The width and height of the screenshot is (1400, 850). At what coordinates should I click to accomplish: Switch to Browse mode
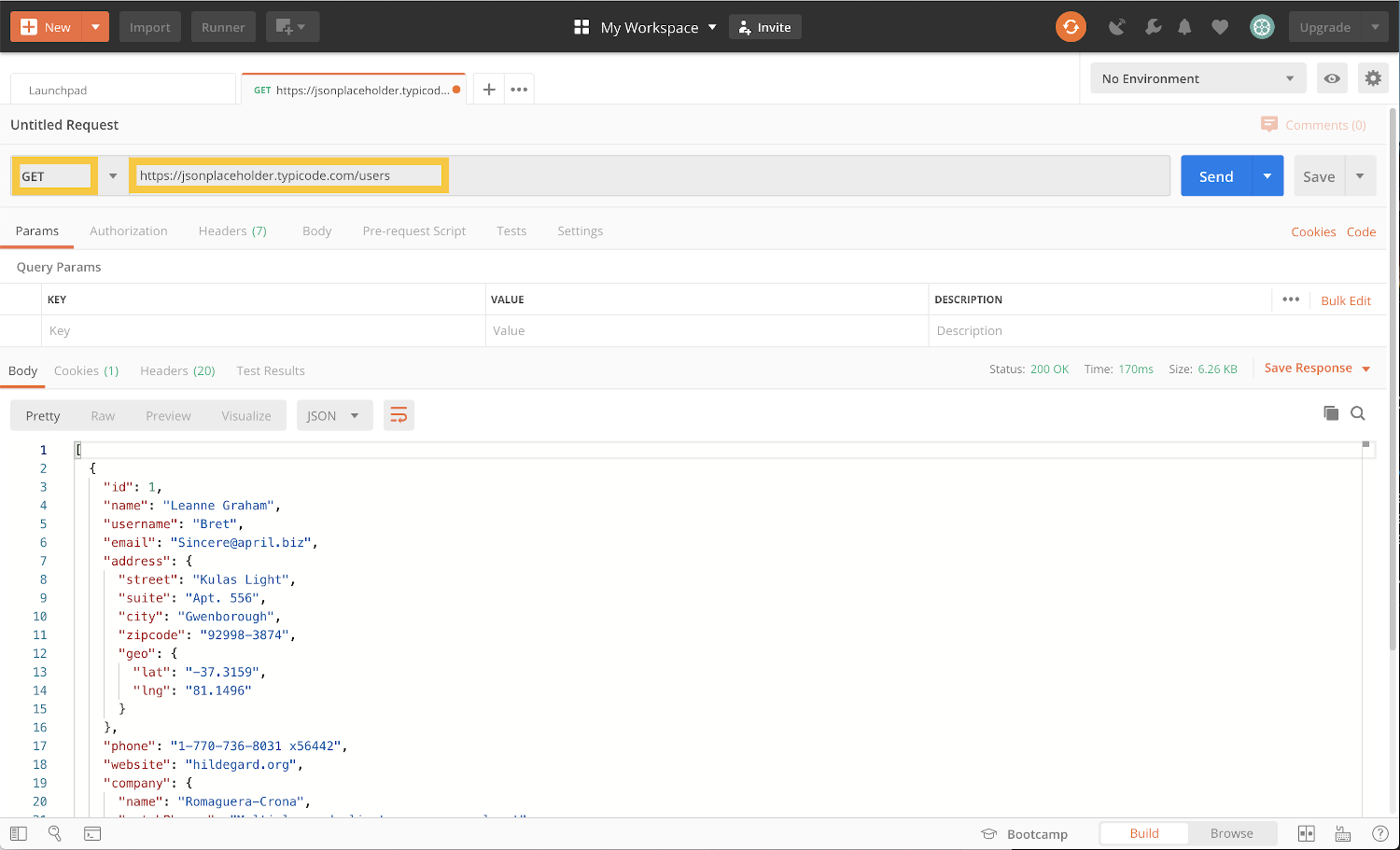[x=1231, y=833]
